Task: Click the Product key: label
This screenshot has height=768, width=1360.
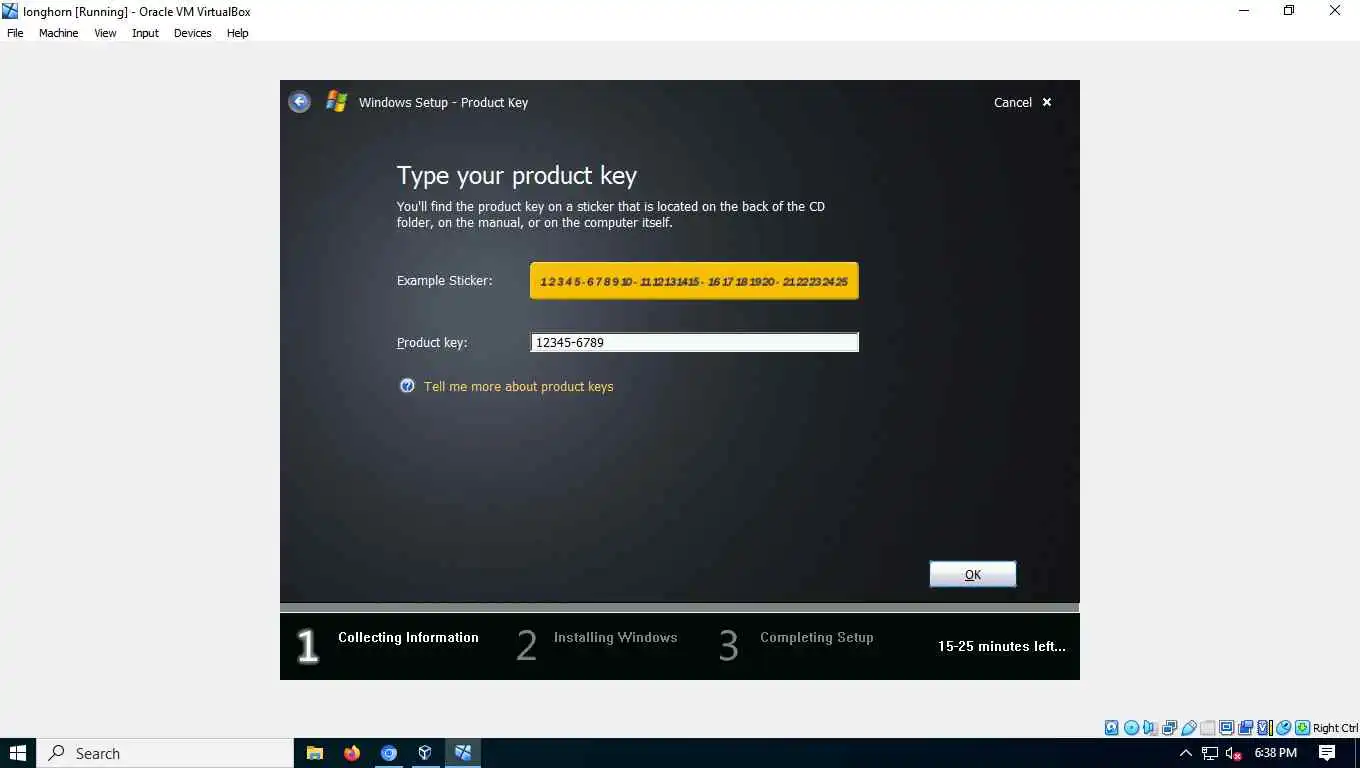Action: click(x=432, y=342)
